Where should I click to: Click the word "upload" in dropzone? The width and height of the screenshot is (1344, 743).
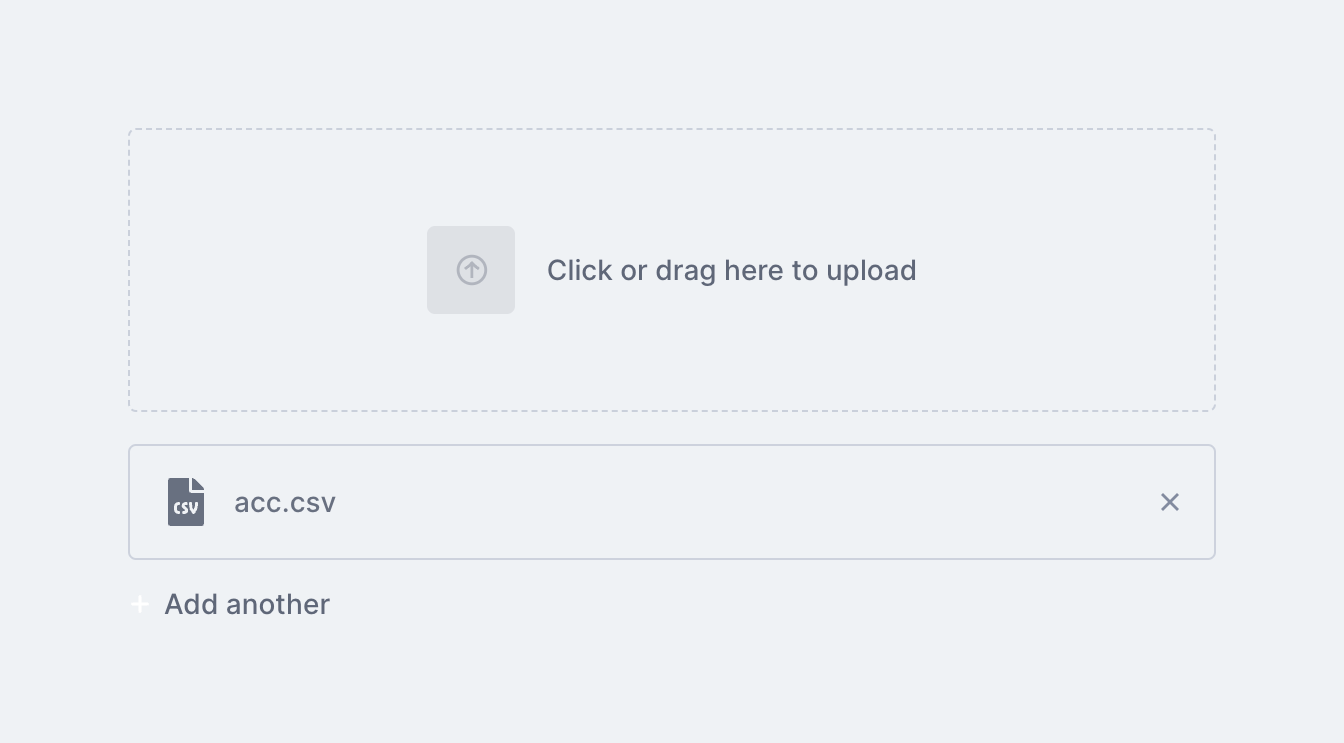coord(871,271)
